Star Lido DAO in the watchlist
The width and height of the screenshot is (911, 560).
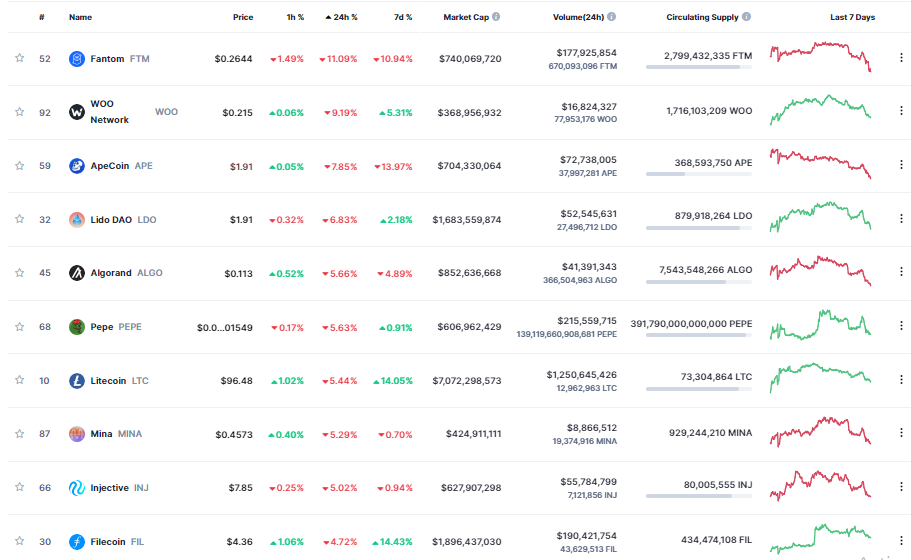tap(20, 218)
